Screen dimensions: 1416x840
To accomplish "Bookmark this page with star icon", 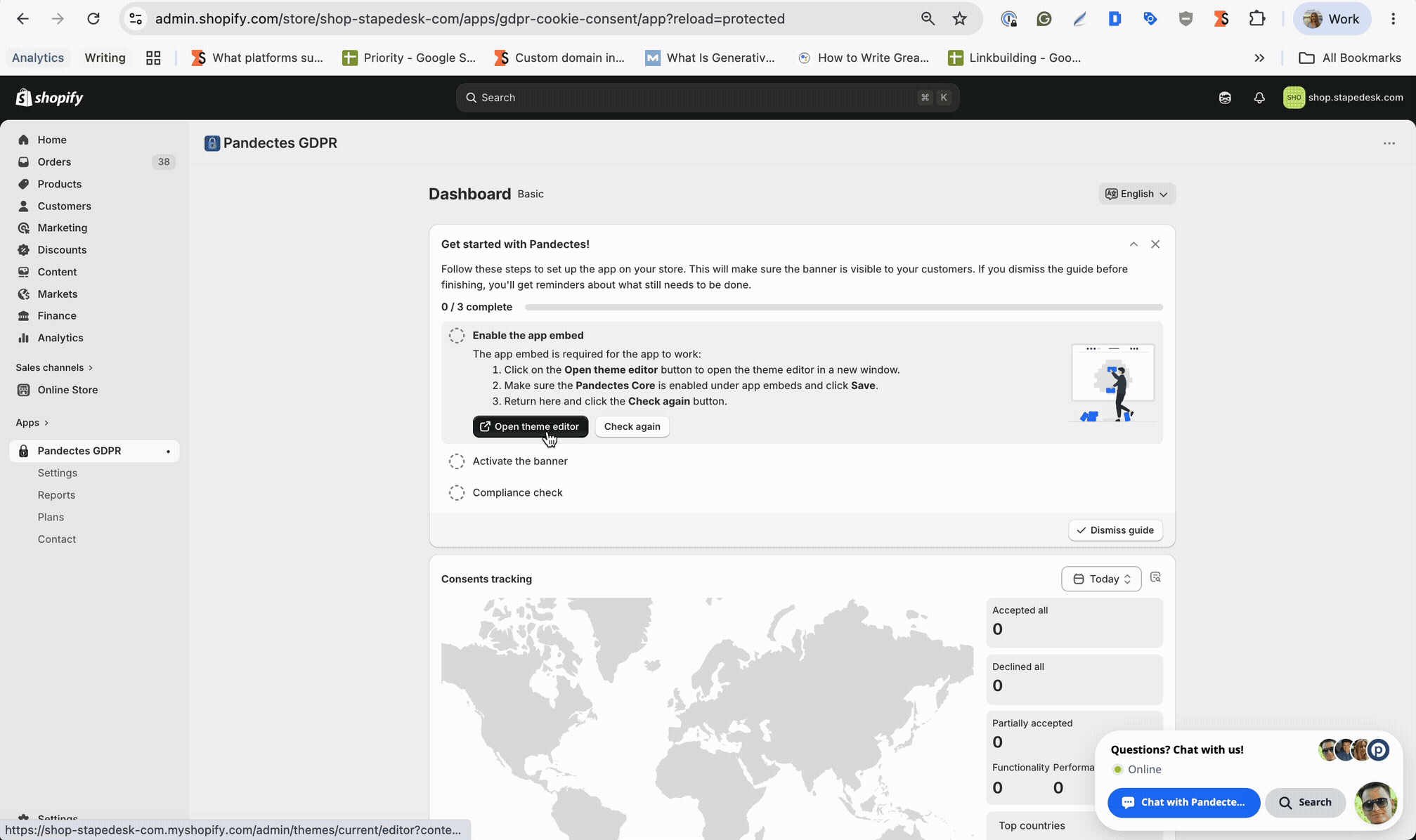I will click(x=959, y=19).
